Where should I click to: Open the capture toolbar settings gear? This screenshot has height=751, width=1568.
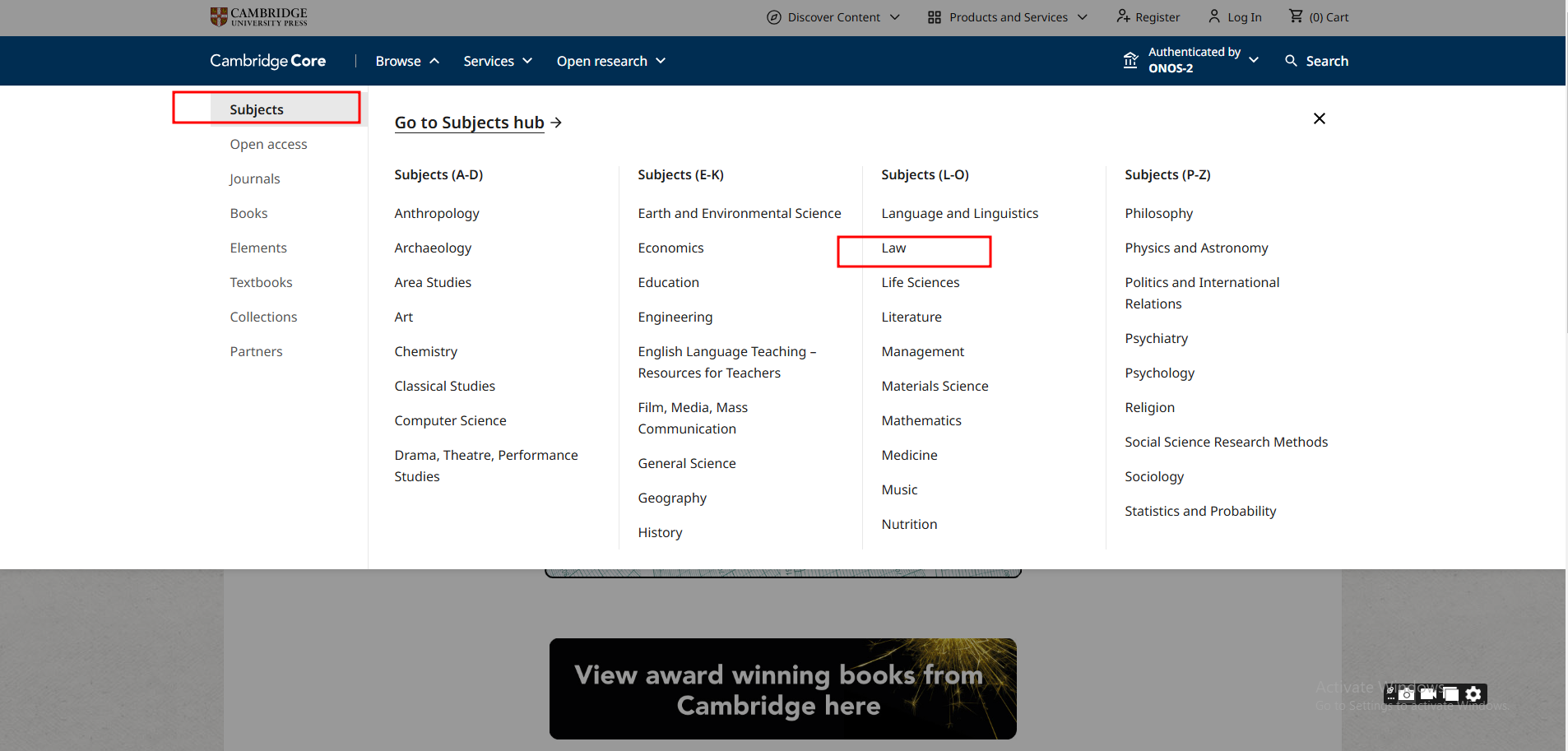(1473, 694)
